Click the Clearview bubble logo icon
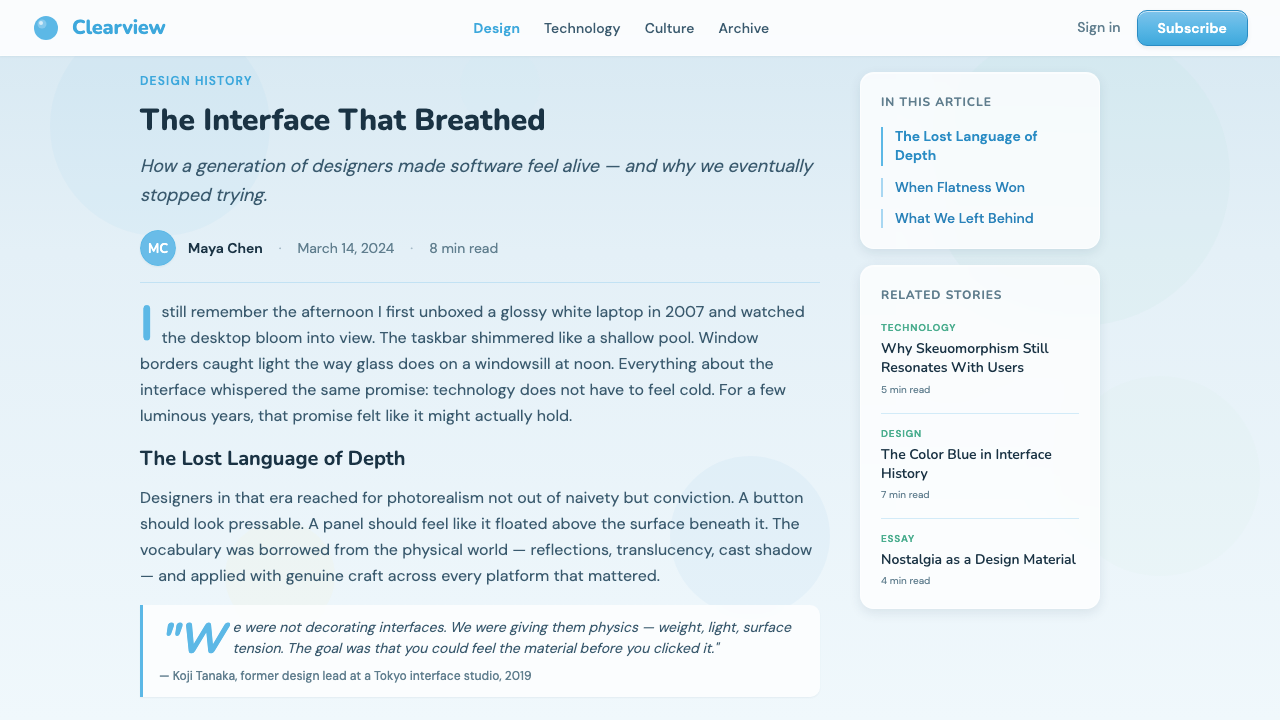 click(x=46, y=28)
